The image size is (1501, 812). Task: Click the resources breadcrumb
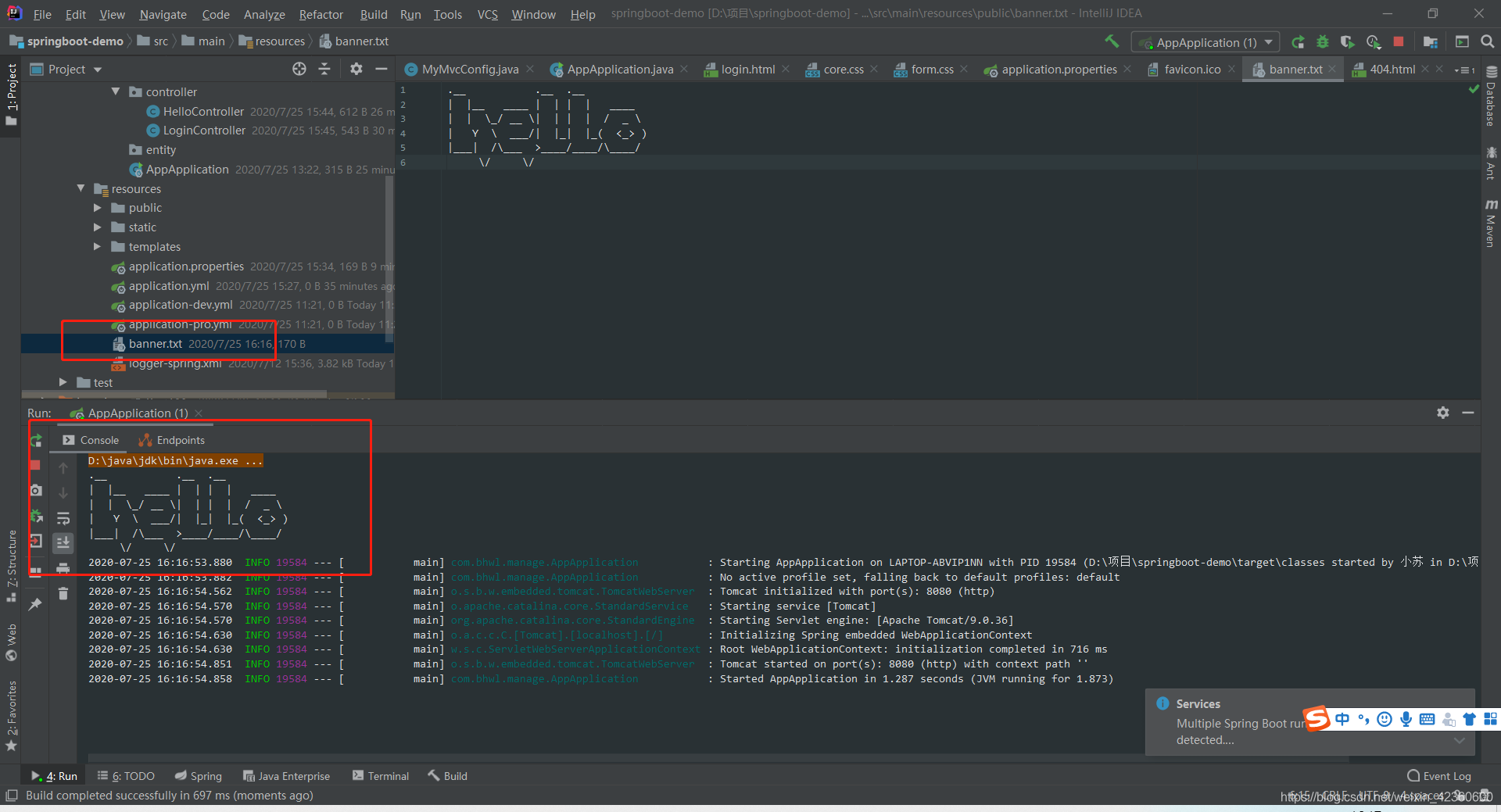coord(272,41)
